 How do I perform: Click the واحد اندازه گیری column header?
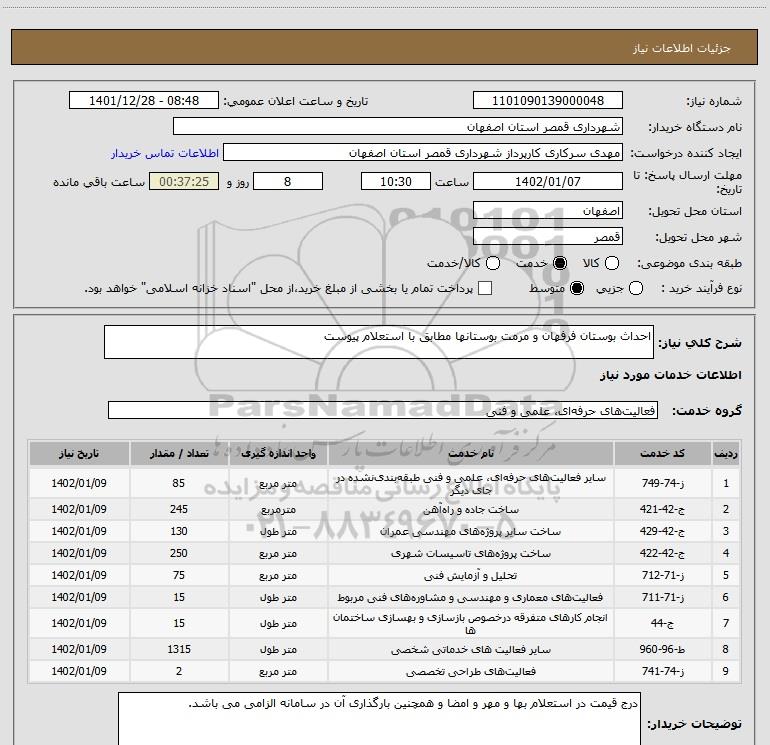(x=278, y=453)
